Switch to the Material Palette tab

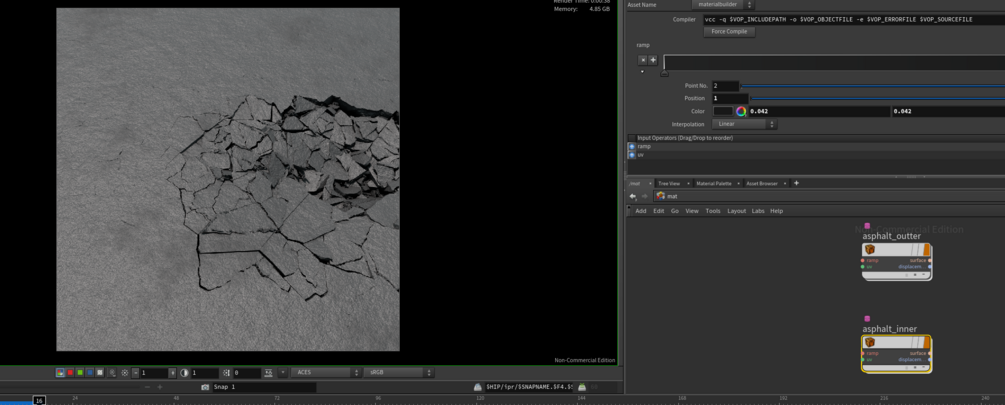[714, 184]
